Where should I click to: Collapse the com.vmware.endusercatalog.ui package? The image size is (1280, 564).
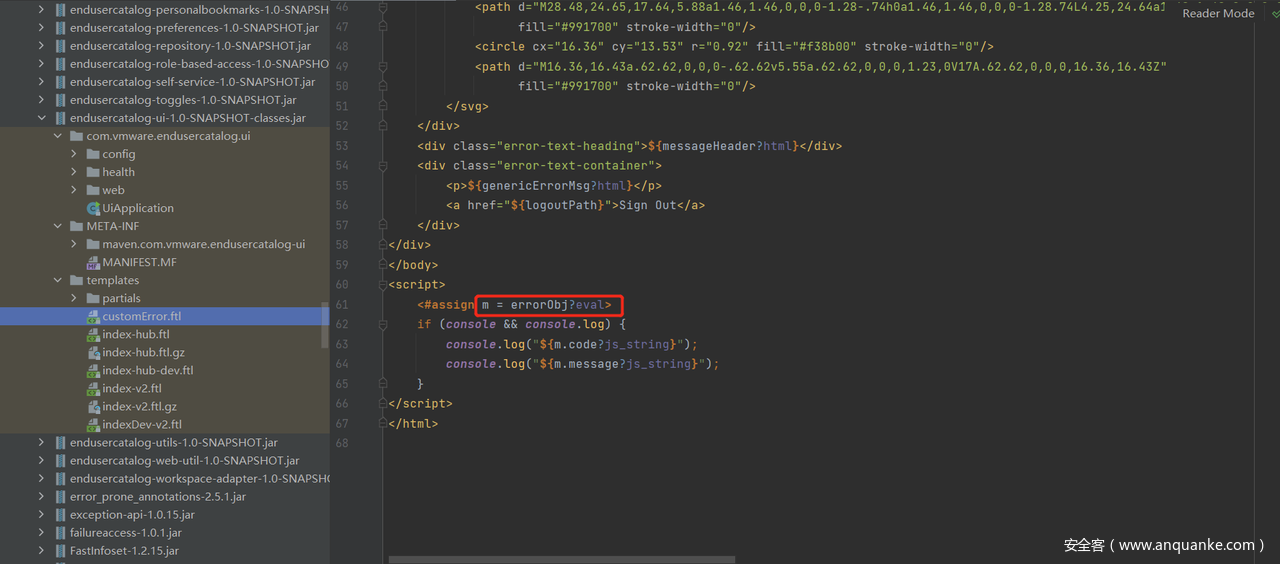(57, 136)
